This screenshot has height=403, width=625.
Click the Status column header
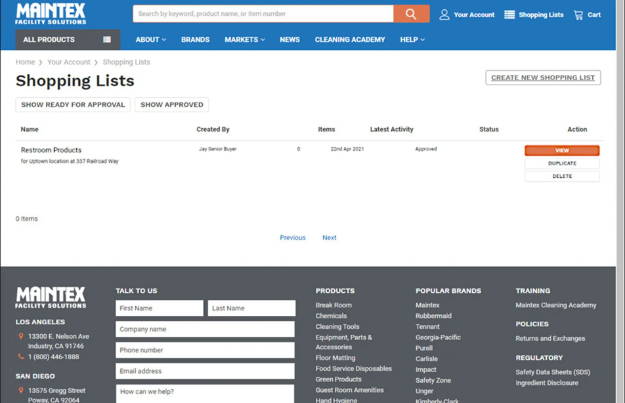[489, 129]
